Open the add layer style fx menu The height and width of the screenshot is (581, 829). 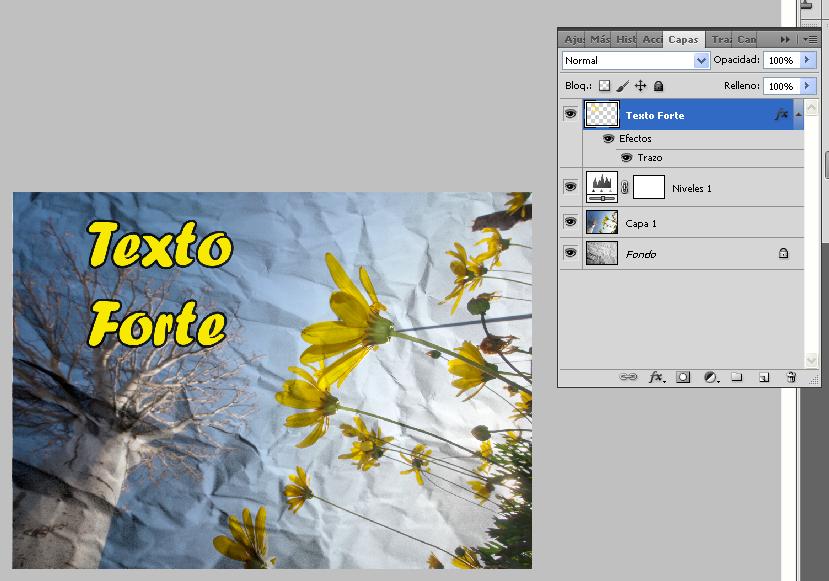tap(656, 377)
